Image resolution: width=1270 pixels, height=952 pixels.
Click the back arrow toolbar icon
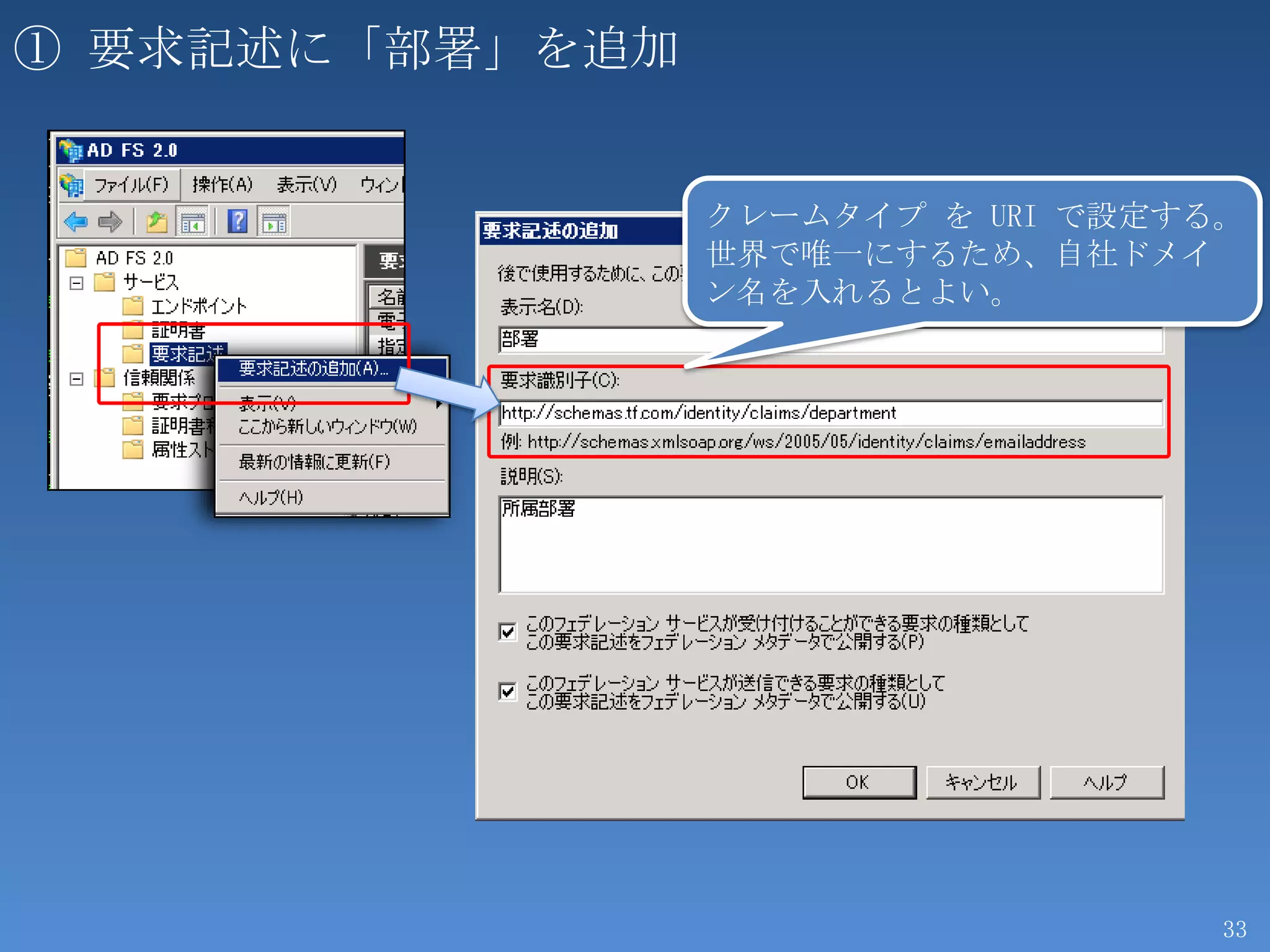(76, 221)
